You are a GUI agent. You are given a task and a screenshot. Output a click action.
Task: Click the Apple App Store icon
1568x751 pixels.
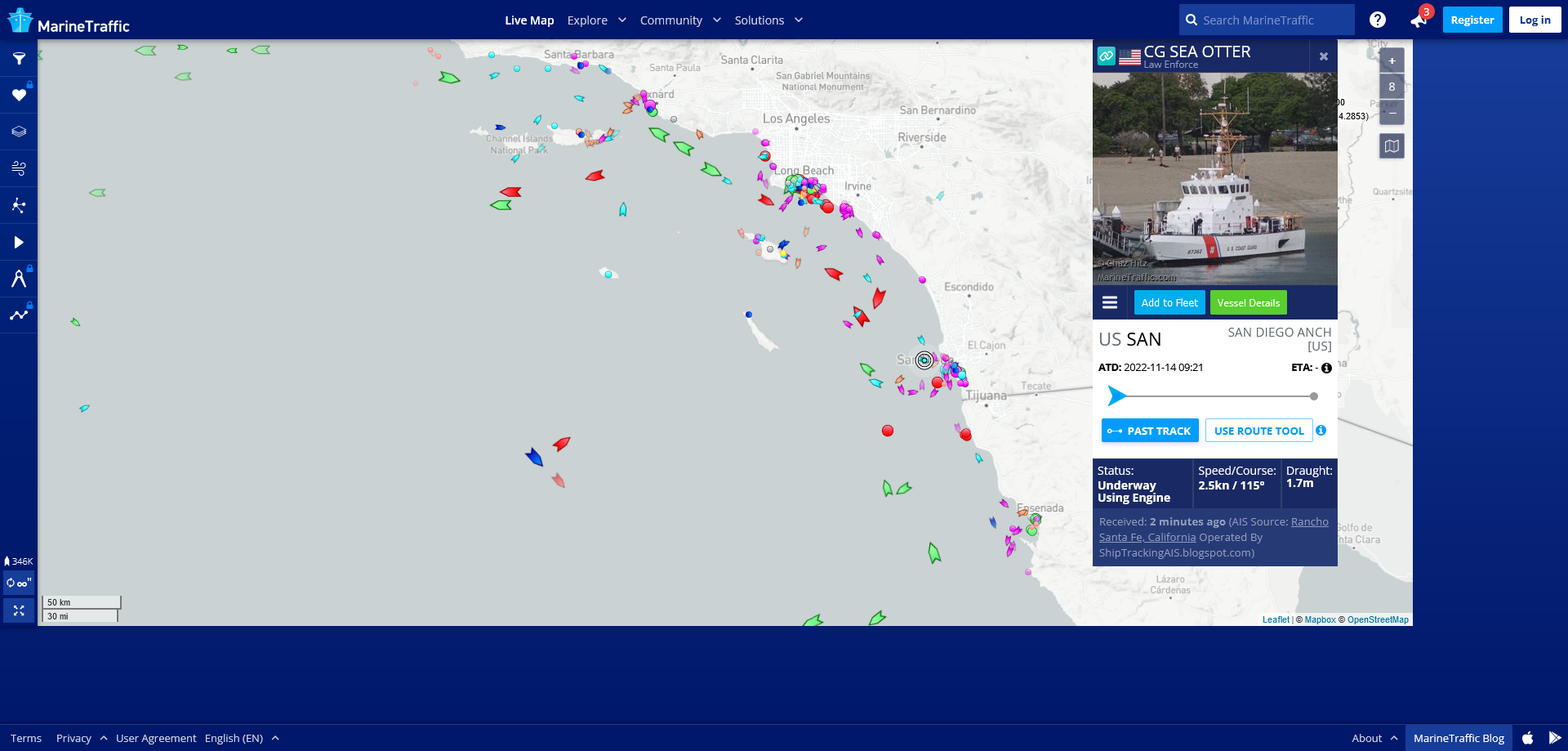pyautogui.click(x=1527, y=738)
